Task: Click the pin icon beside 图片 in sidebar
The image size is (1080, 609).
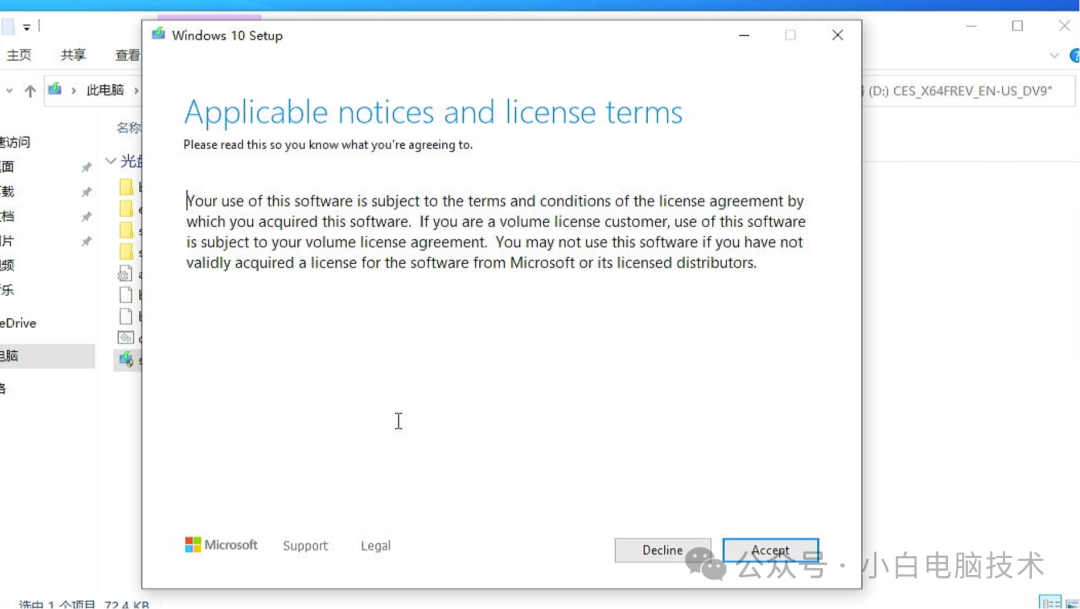Action: [x=86, y=242]
